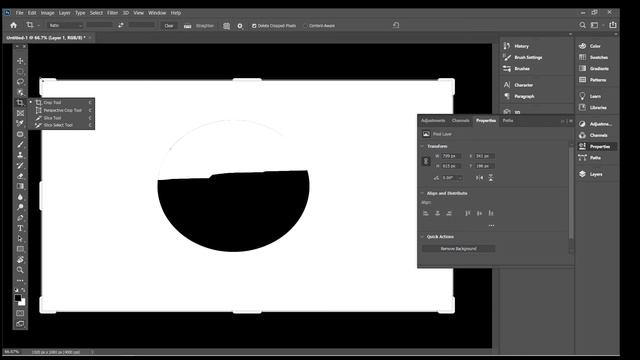Select the Lasso tool

click(x=20, y=82)
